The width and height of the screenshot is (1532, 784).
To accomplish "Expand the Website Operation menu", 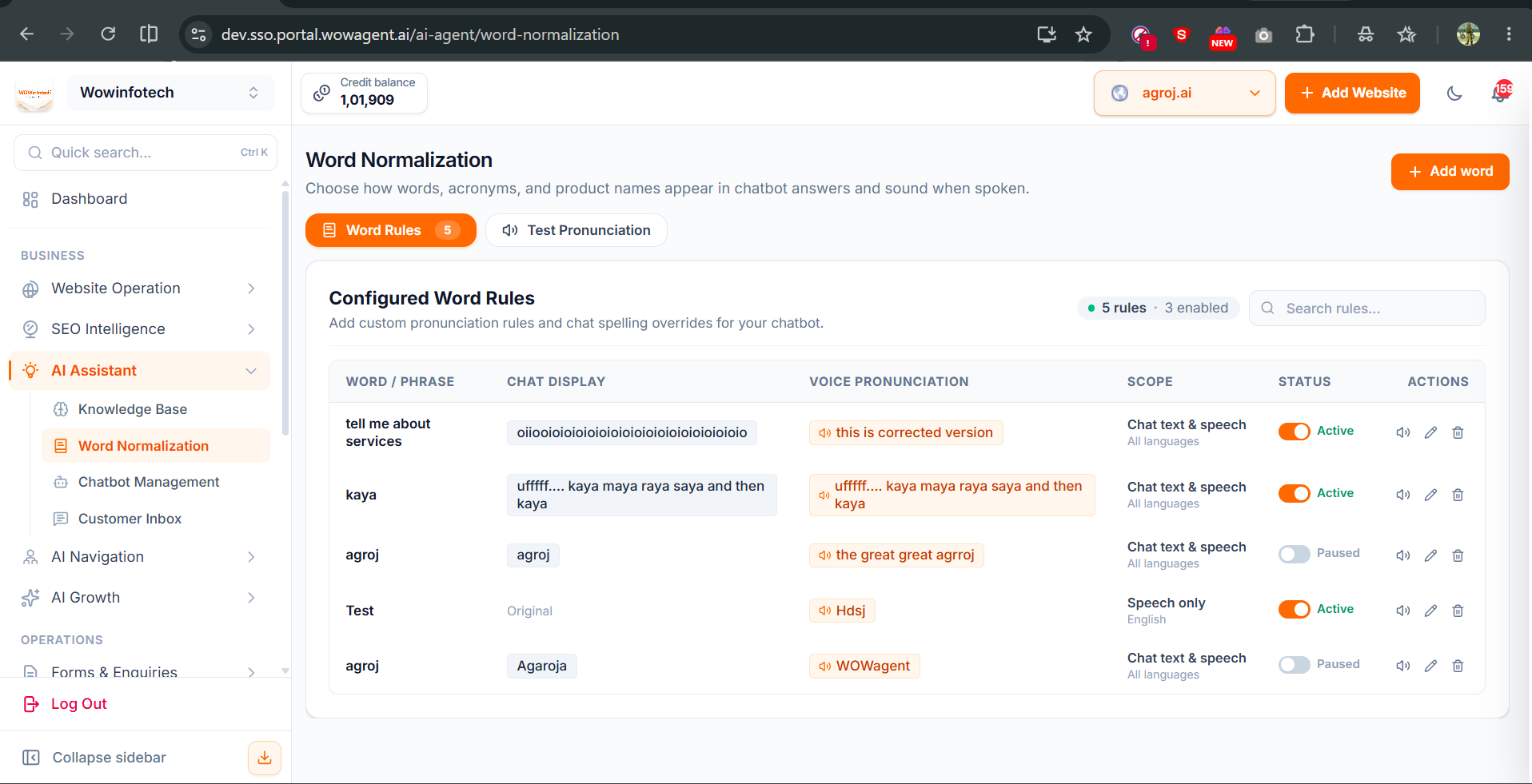I will point(140,289).
